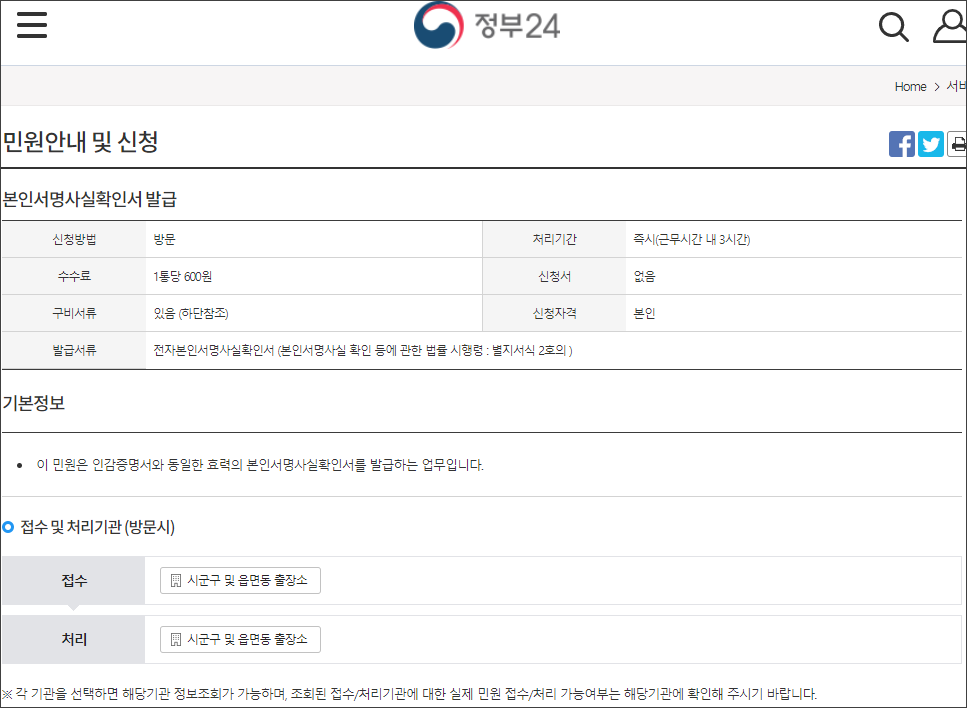This screenshot has width=967, height=708.
Task: Click the 없음 value cell
Action: click(794, 276)
